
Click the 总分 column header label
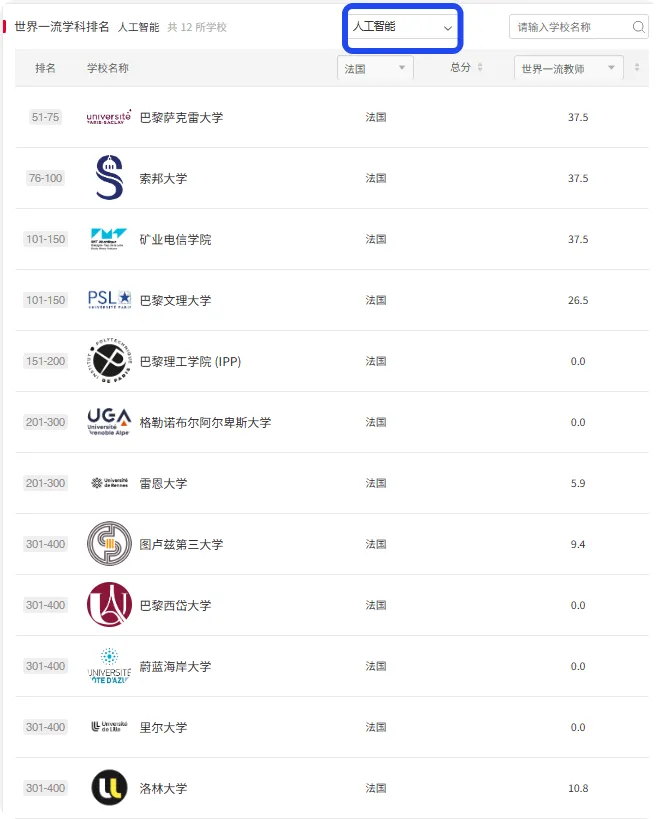(461, 67)
